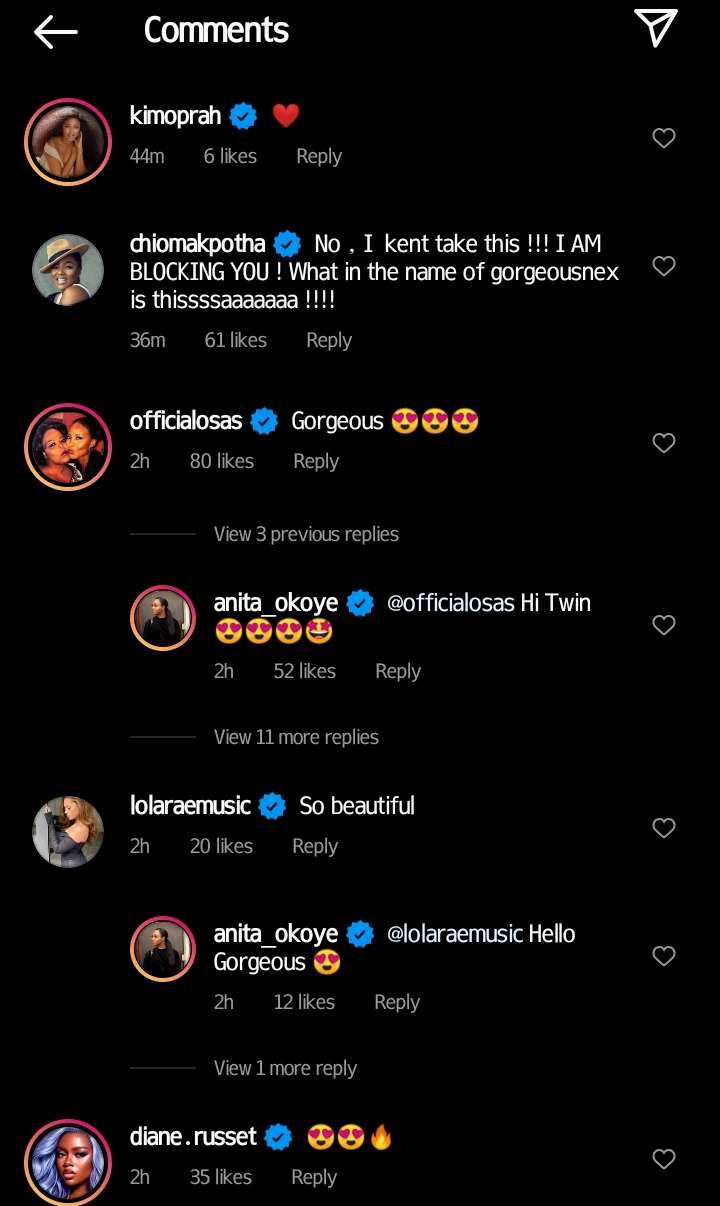Like officialosas' Gorgeous comment
The width and height of the screenshot is (720, 1206).
(663, 443)
